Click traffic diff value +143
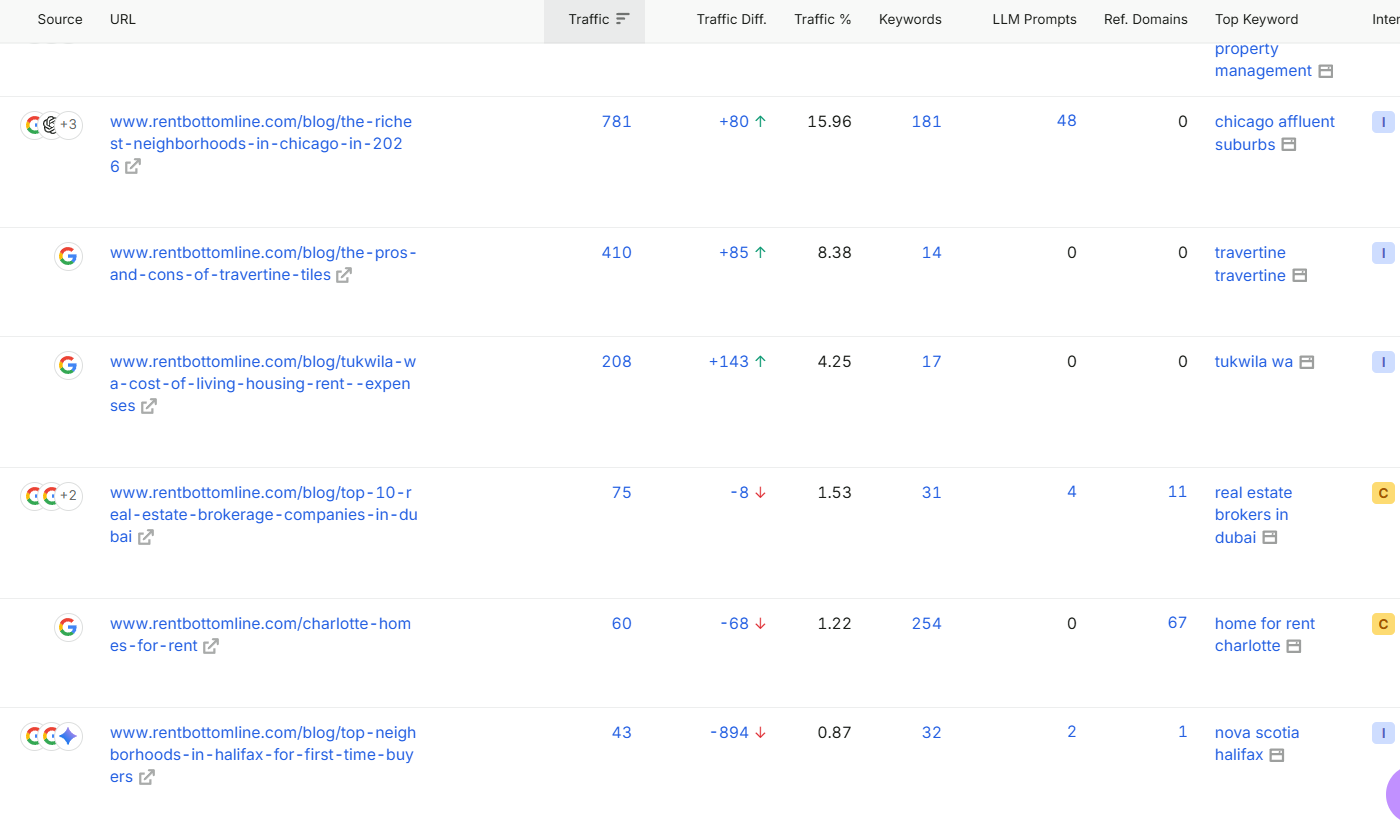 729,362
